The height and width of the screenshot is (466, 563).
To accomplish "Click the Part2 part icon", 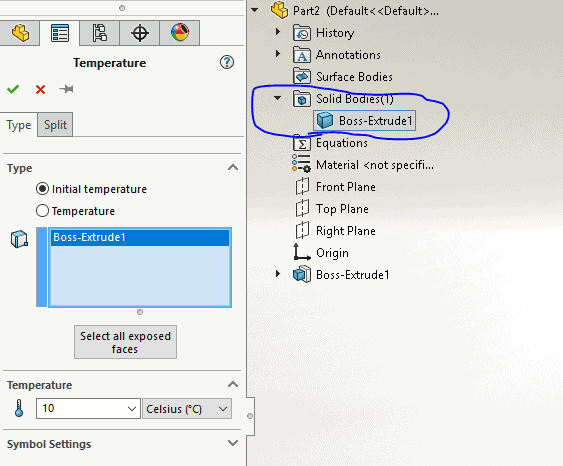I will tap(280, 10).
